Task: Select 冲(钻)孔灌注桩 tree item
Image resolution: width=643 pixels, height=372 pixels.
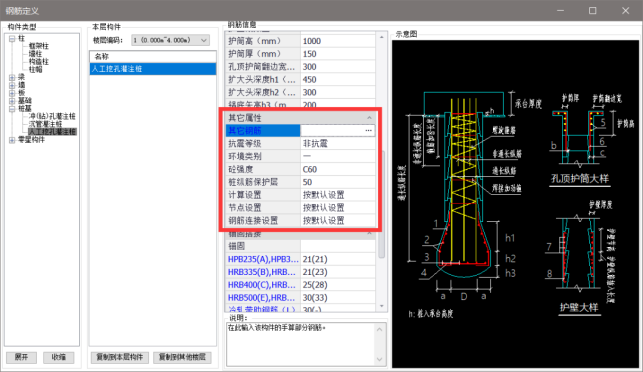Action: coord(52,116)
